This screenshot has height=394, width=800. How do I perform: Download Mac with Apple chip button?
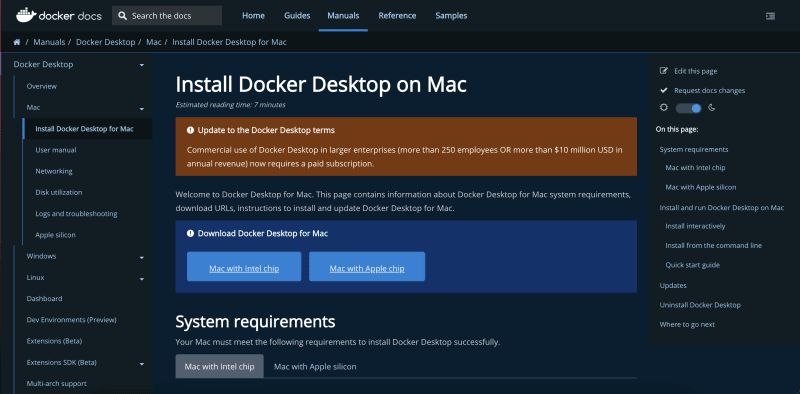pos(367,266)
